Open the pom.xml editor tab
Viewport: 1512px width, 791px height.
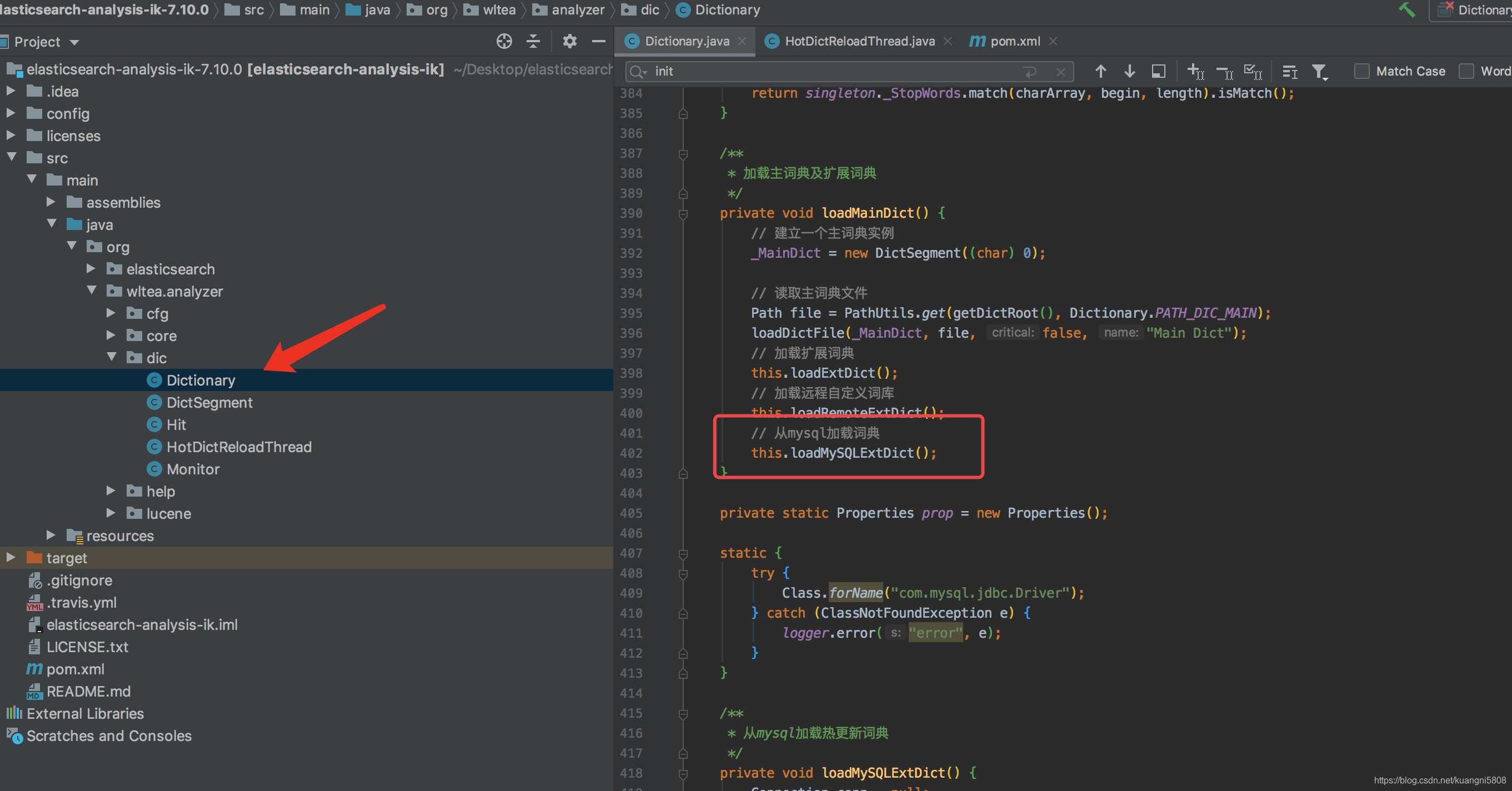point(1014,41)
